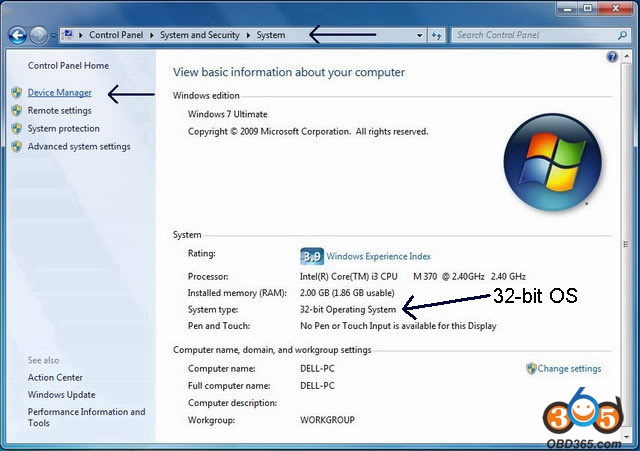Select Control Panel breadcrumb

tap(116, 35)
